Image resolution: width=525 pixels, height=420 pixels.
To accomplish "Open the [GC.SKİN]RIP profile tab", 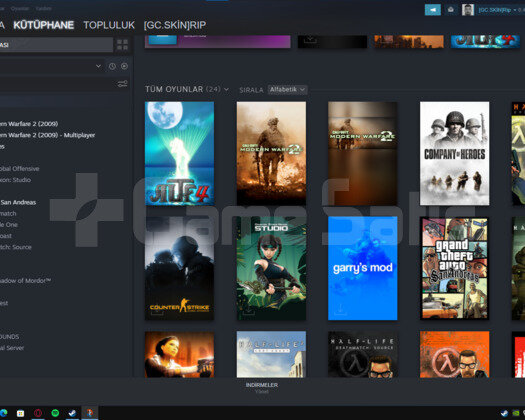I will [x=175, y=25].
